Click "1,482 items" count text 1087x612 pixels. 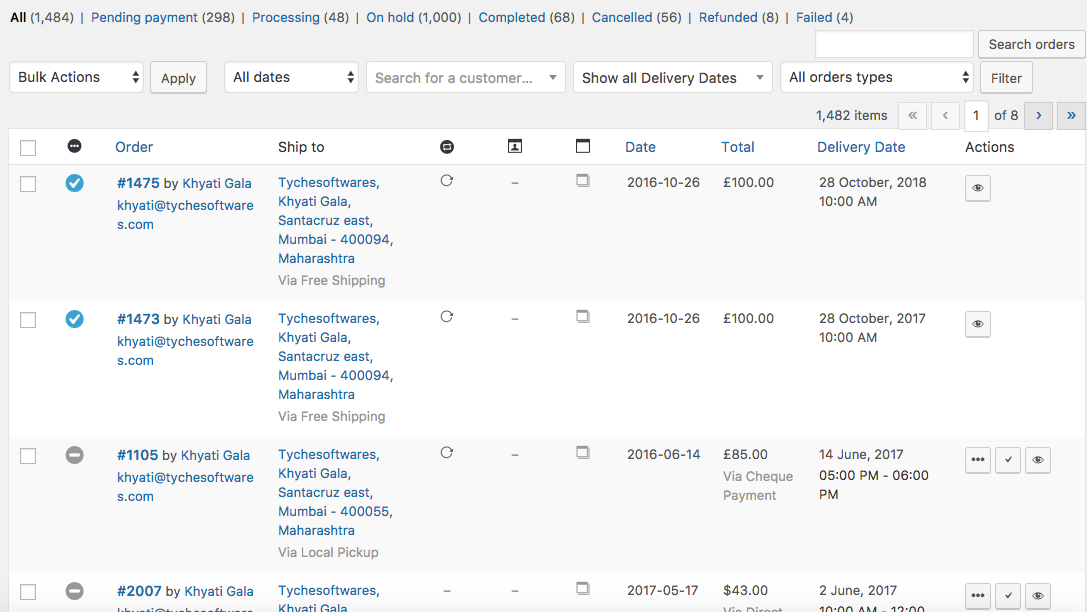pyautogui.click(x=851, y=116)
